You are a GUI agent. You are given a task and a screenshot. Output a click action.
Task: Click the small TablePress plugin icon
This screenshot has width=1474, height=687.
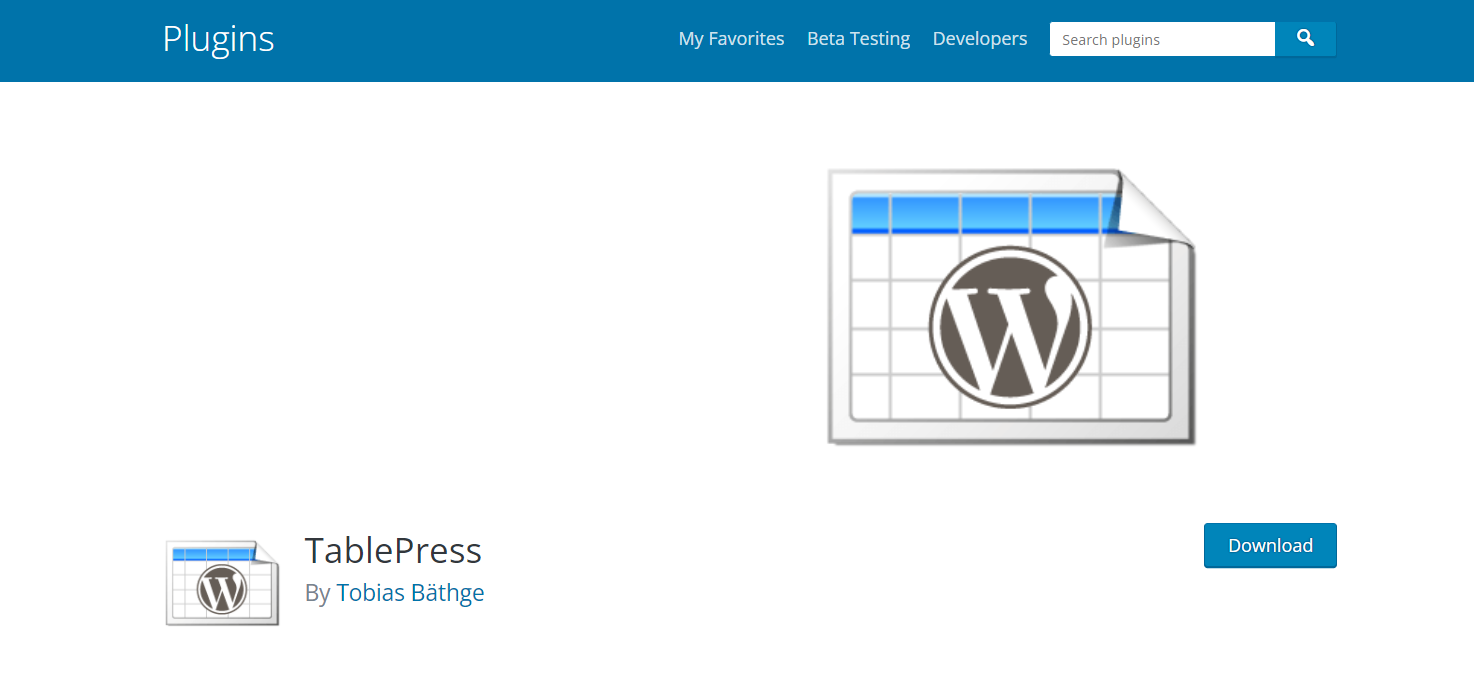[222, 584]
